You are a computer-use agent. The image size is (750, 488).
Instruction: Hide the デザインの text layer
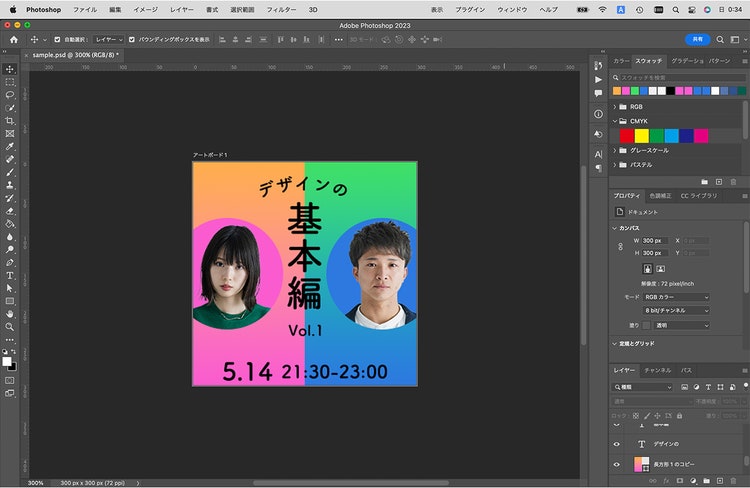[x=617, y=444]
